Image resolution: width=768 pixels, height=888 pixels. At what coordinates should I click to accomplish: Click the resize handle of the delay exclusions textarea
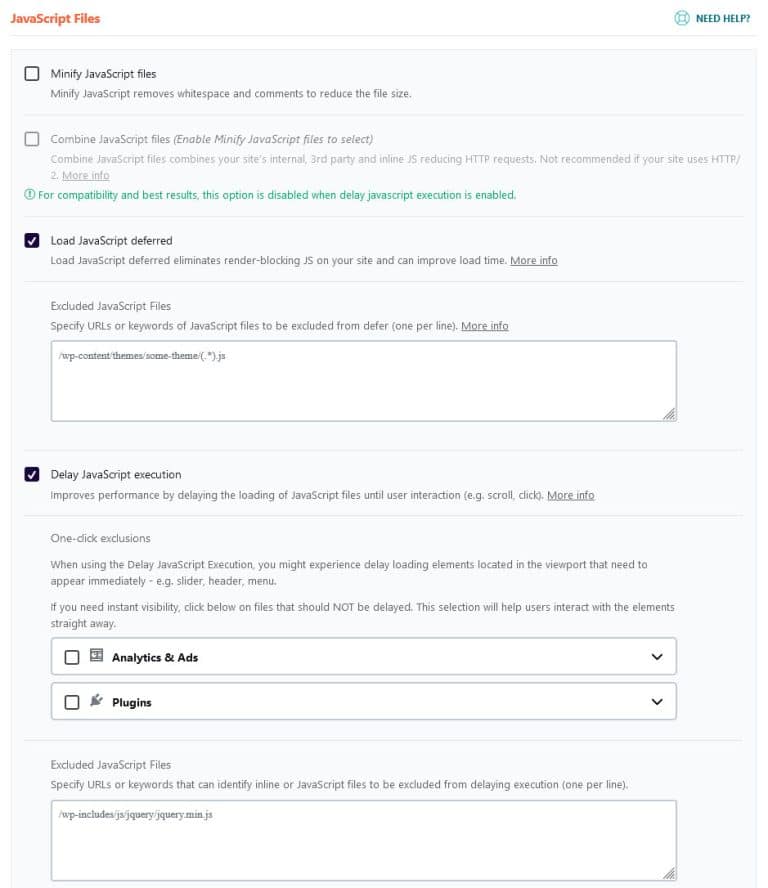(x=669, y=874)
